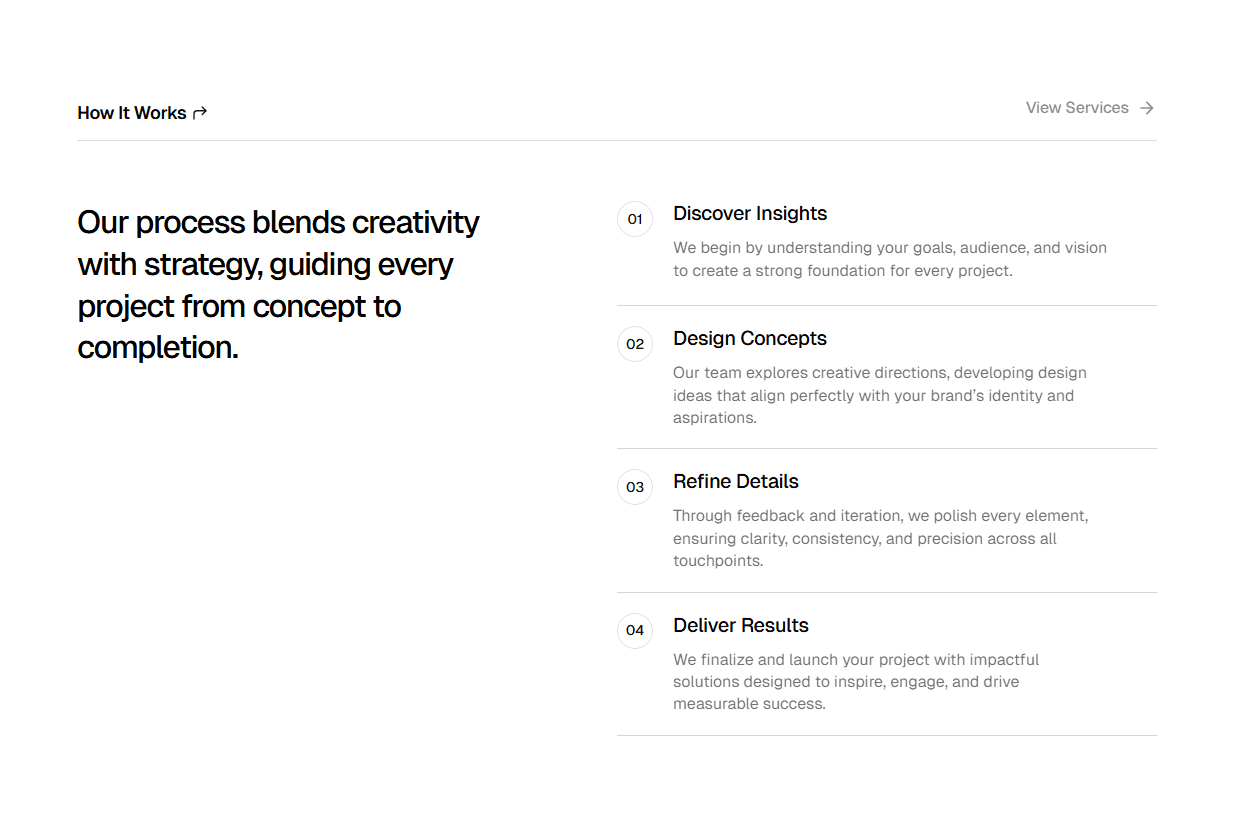Expand the Discover Insights step
Screen dimensions: 1234x833
coord(750,213)
